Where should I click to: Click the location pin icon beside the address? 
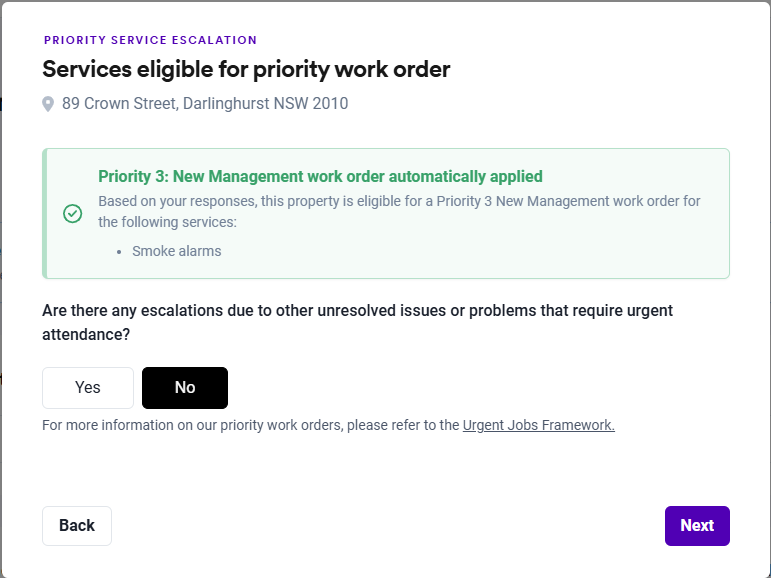[x=48, y=104]
